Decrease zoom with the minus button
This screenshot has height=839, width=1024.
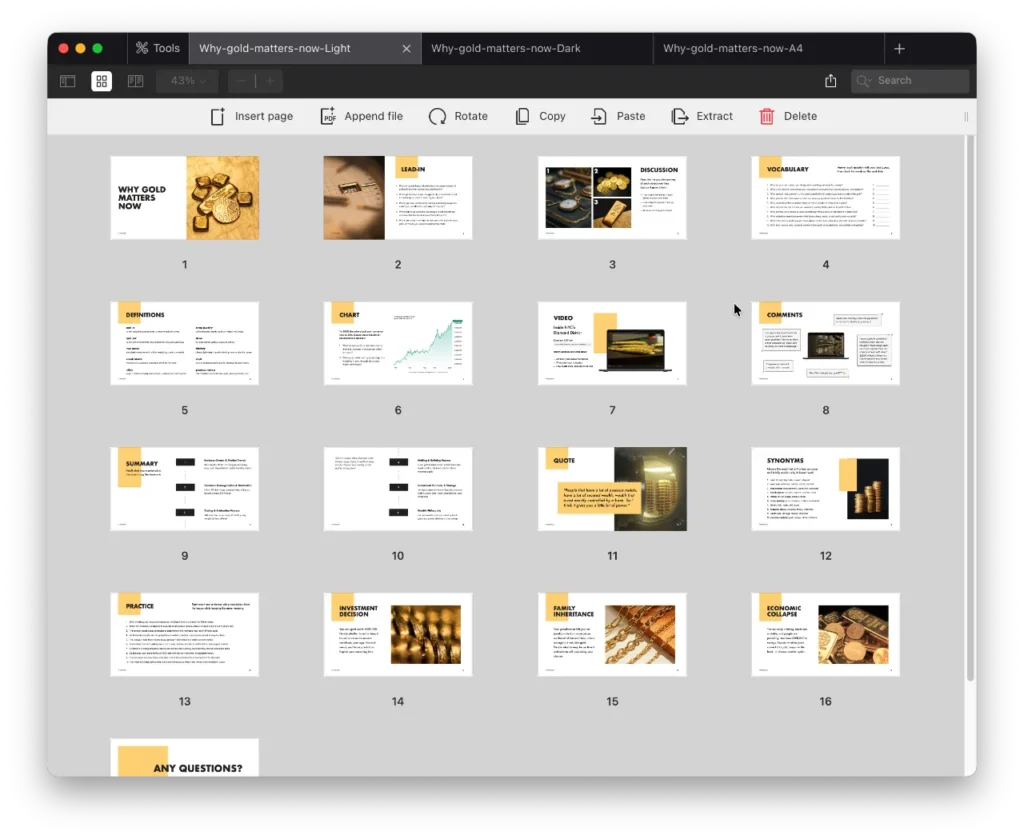tap(240, 80)
